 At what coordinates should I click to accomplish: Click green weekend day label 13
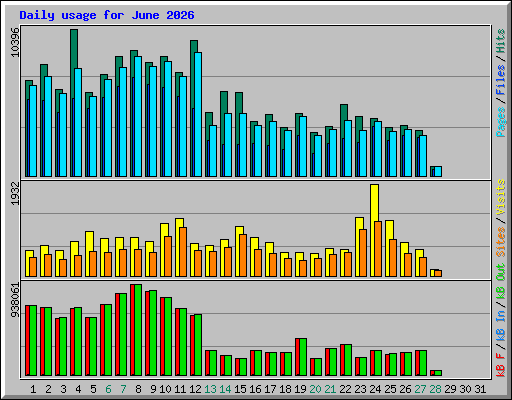click(210, 389)
